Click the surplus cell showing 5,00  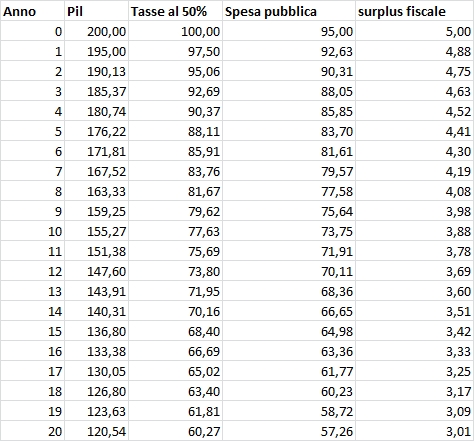pyautogui.click(x=414, y=31)
